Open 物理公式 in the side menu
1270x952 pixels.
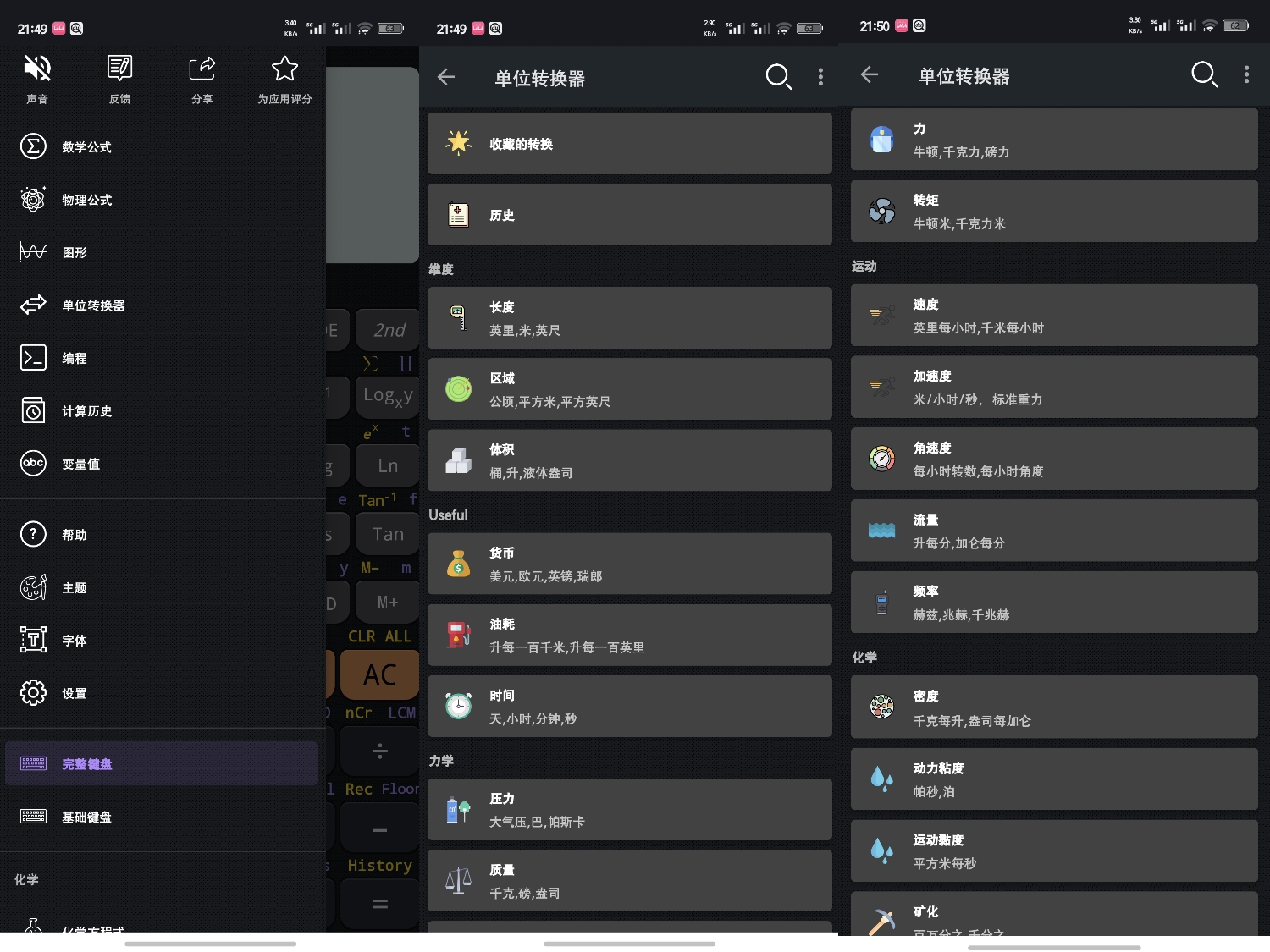tap(163, 200)
